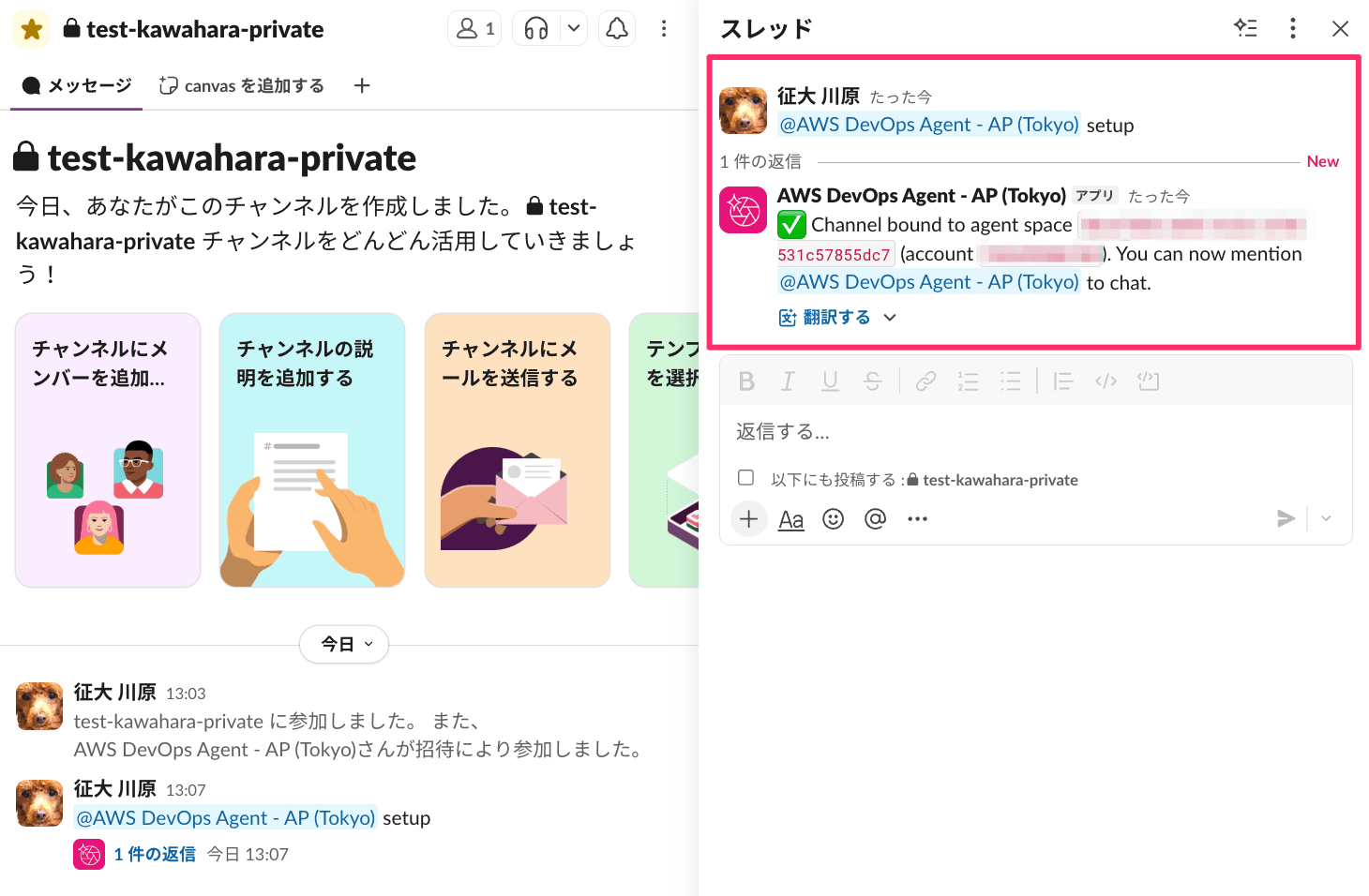Open channel notification bell settings
Screen dimensions: 1369x896
click(x=617, y=29)
